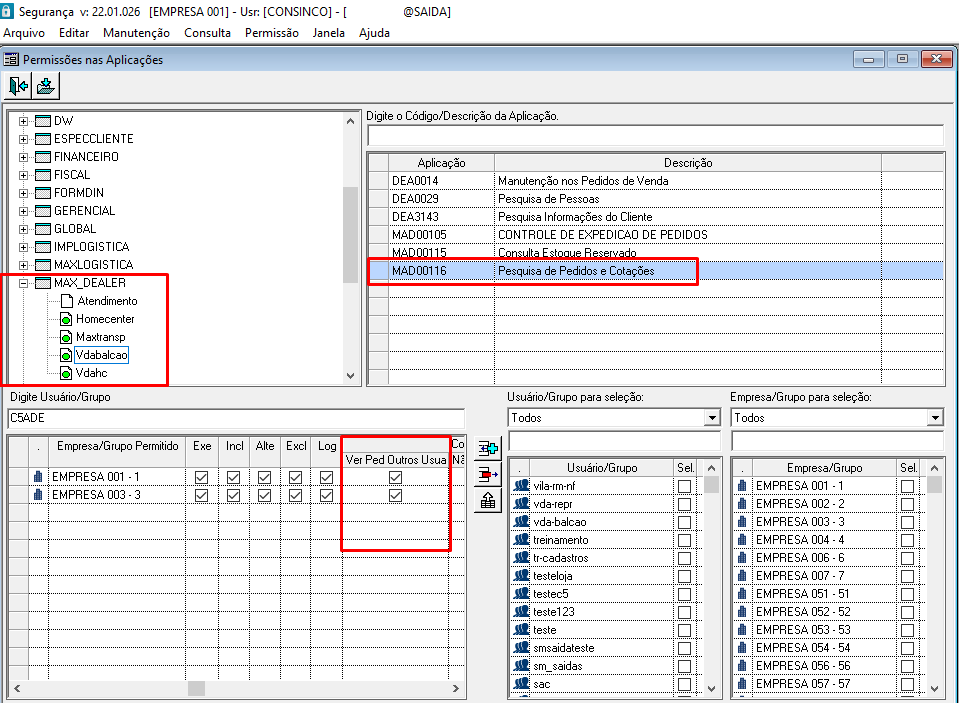Click the user filter field under Todos

click(615, 441)
